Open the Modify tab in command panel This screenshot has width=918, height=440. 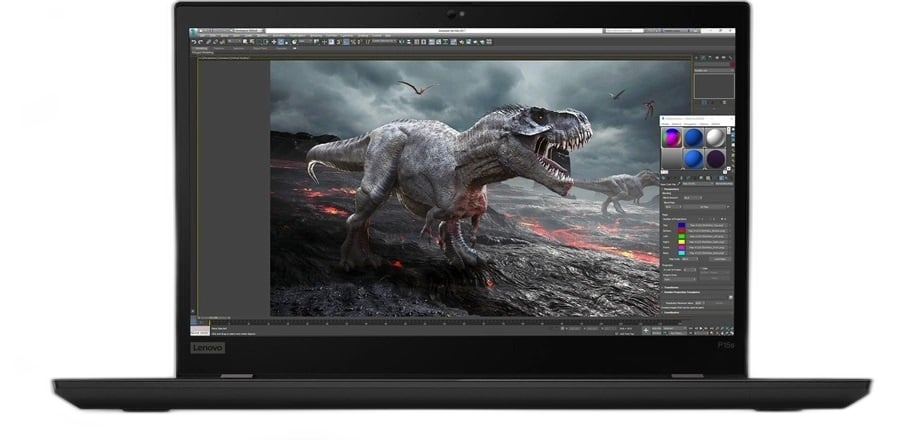click(703, 58)
